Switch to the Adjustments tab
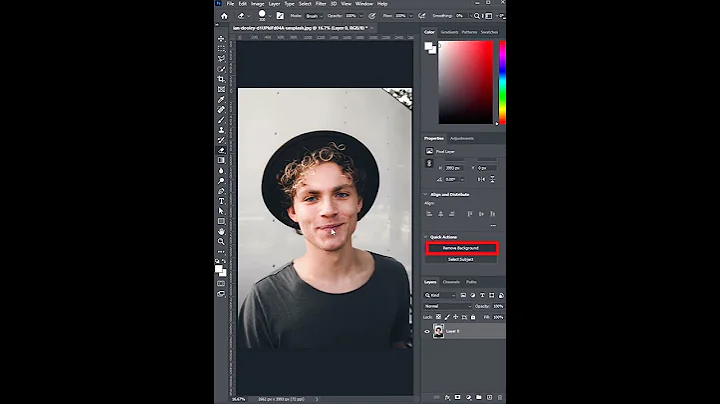The width and height of the screenshot is (720, 404). point(462,138)
